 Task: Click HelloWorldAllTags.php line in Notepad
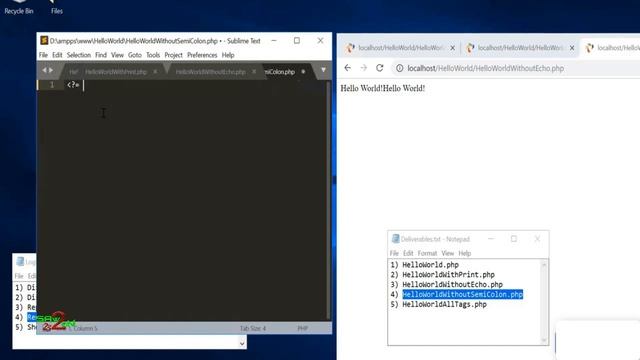[438, 304]
